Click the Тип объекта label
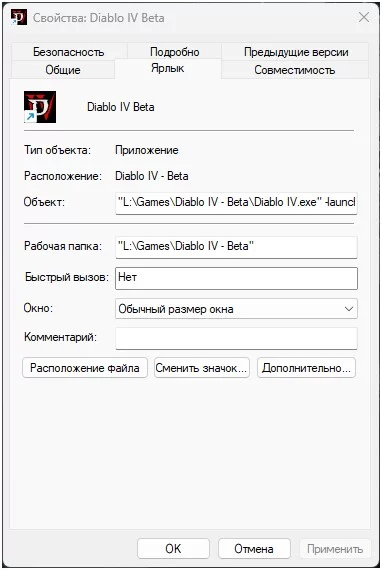The image size is (382, 570). pyautogui.click(x=57, y=150)
